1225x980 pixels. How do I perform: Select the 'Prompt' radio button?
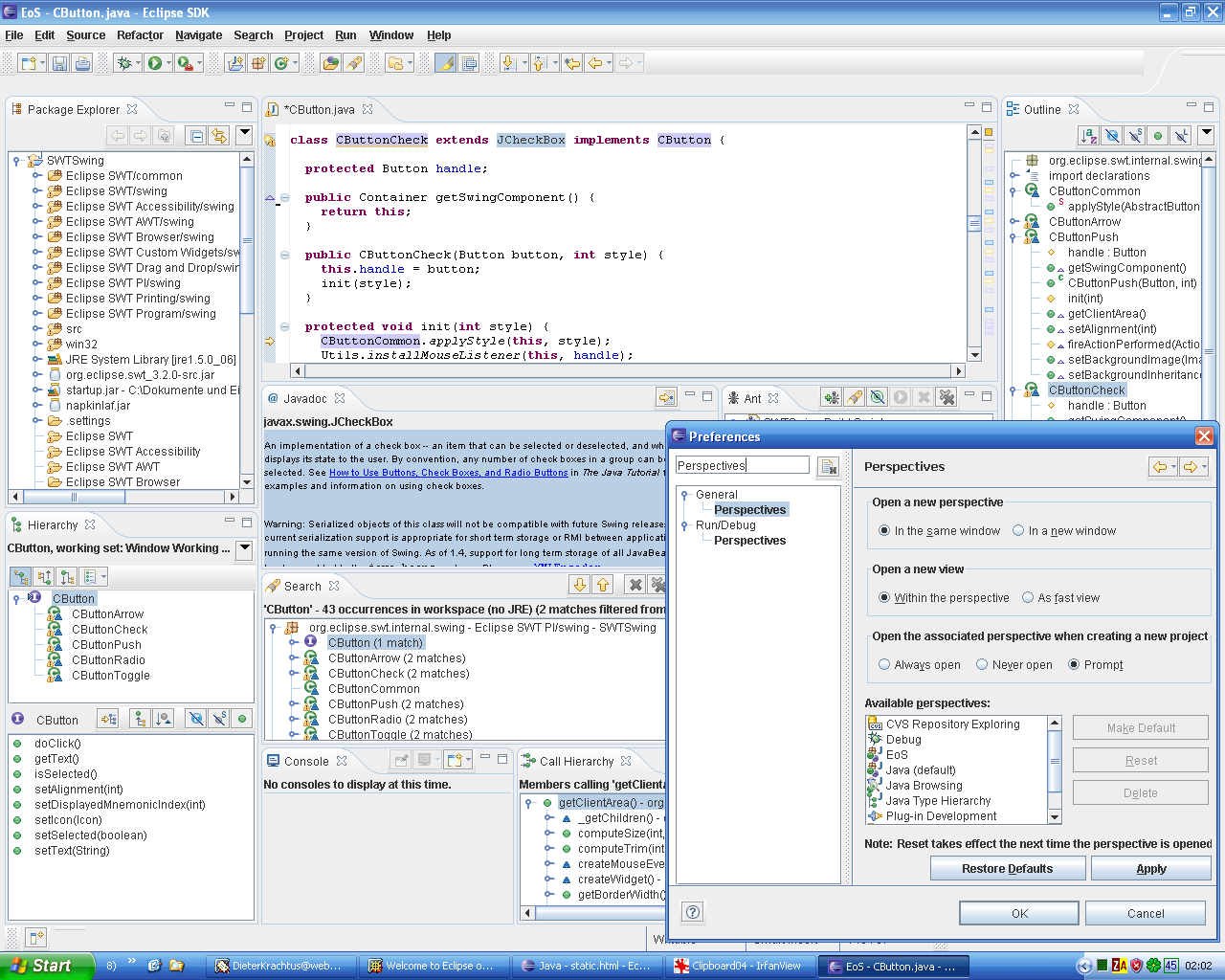tap(1096, 665)
